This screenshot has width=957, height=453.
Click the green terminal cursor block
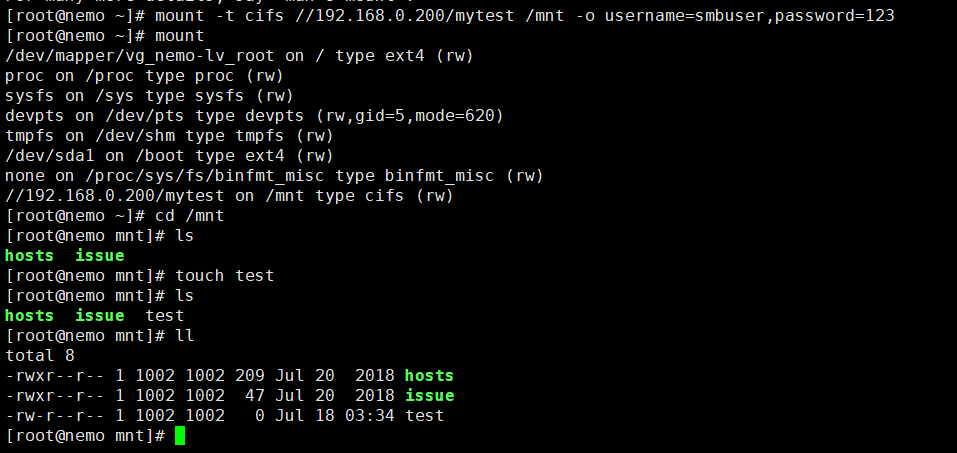click(x=179, y=436)
